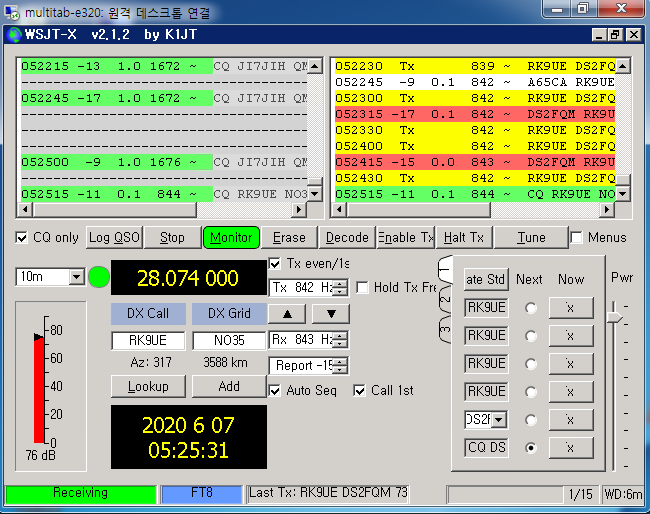This screenshot has width=650, height=514.
Task: Click the FT8 mode status indicator
Action: click(x=201, y=493)
